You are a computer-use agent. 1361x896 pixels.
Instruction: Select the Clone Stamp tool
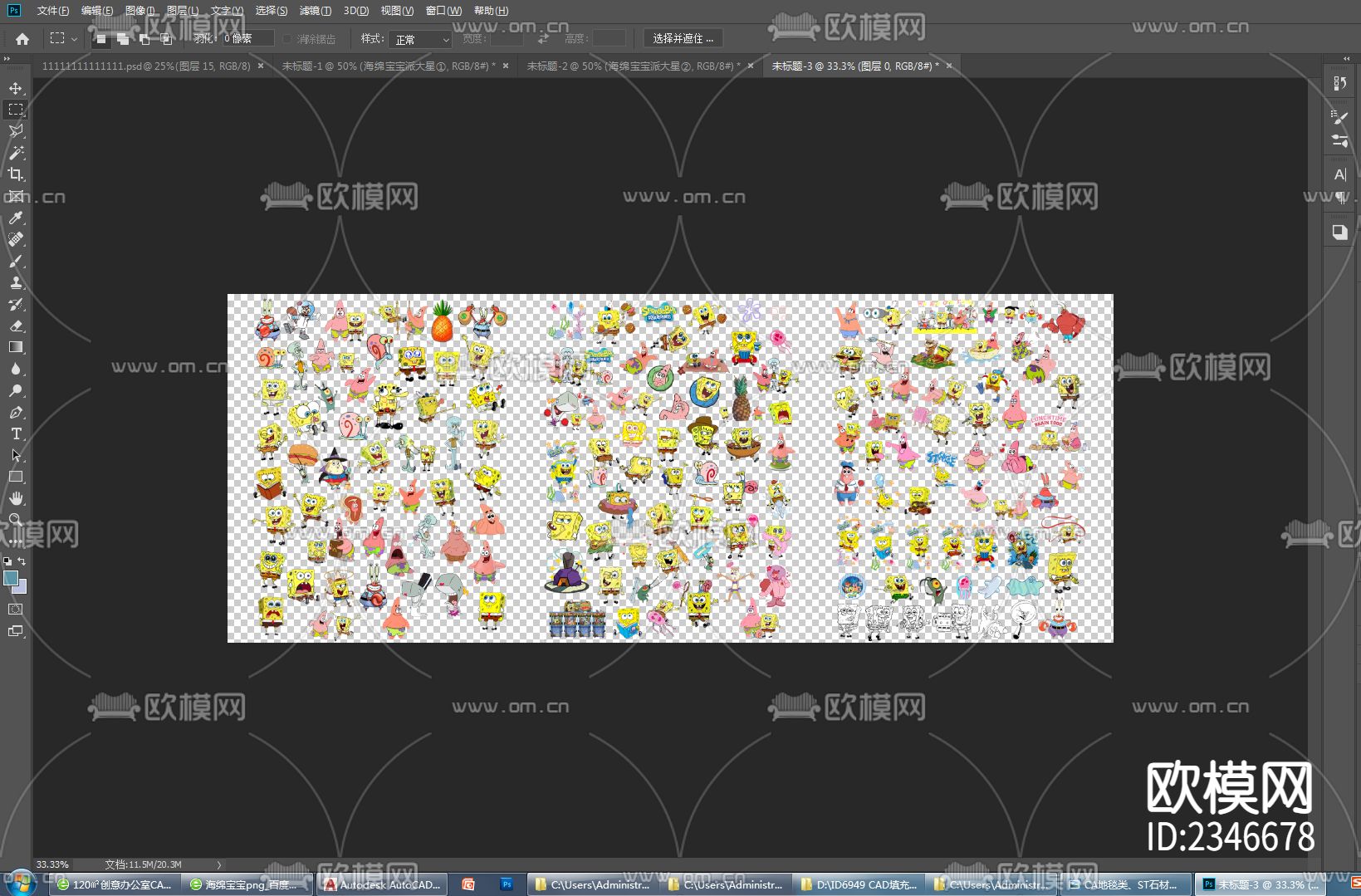coord(16,282)
